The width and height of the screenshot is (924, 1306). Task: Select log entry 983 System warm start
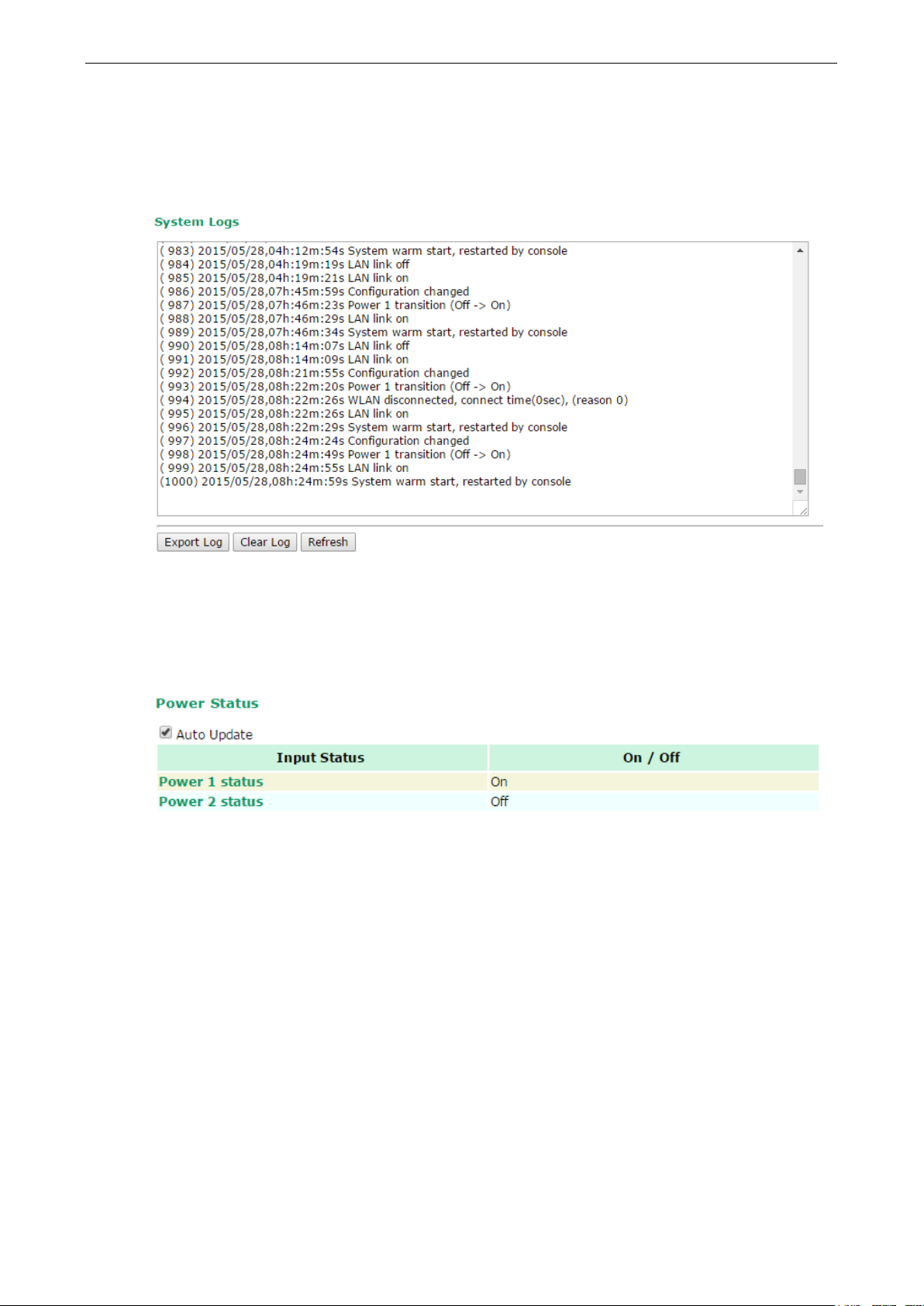pos(364,251)
